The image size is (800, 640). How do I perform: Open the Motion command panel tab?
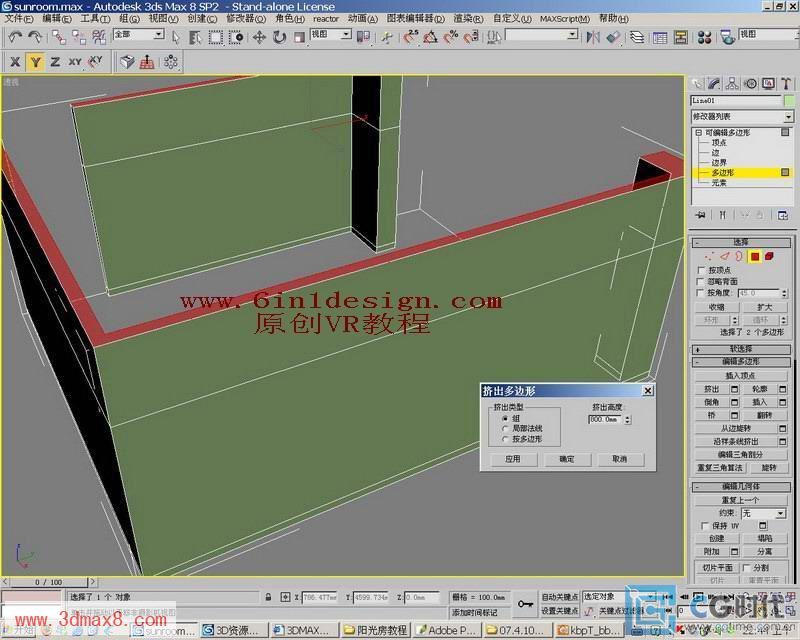pyautogui.click(x=750, y=84)
